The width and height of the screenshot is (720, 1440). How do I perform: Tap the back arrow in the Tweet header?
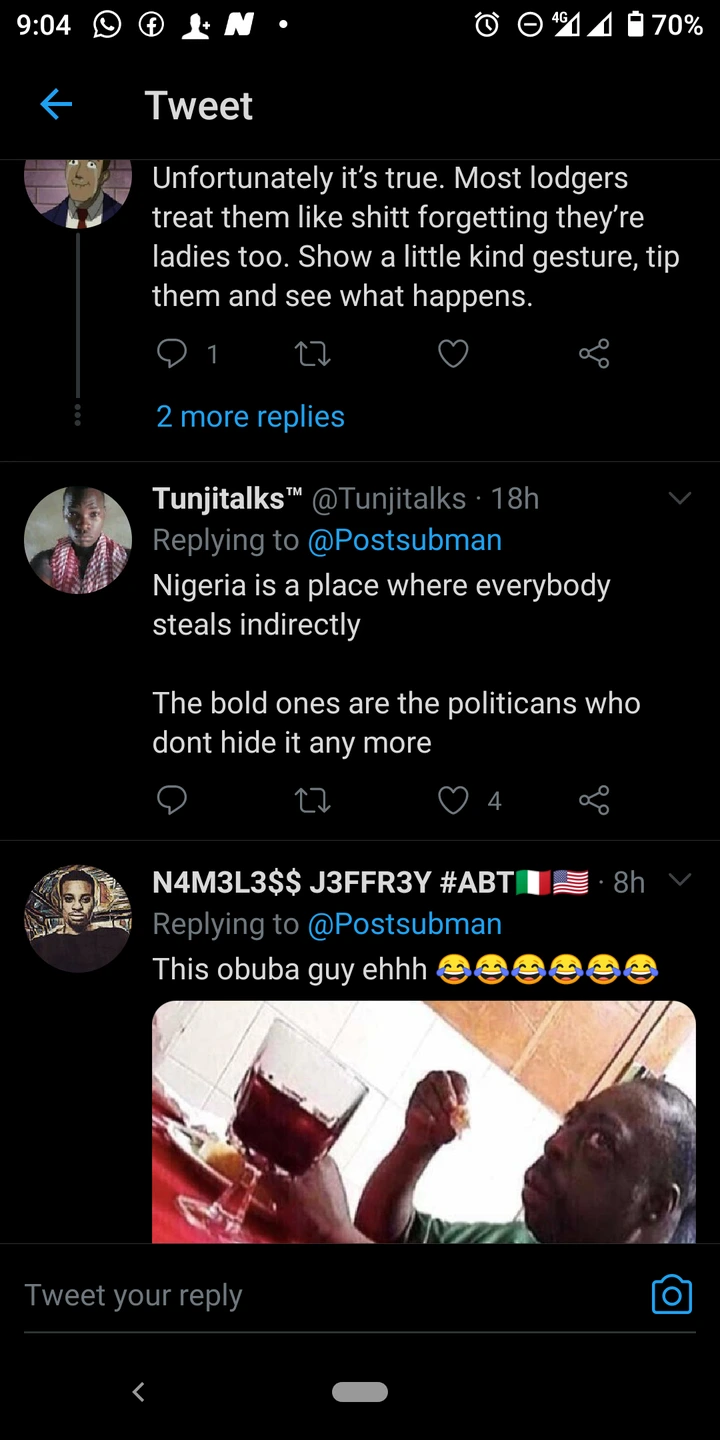[x=56, y=105]
